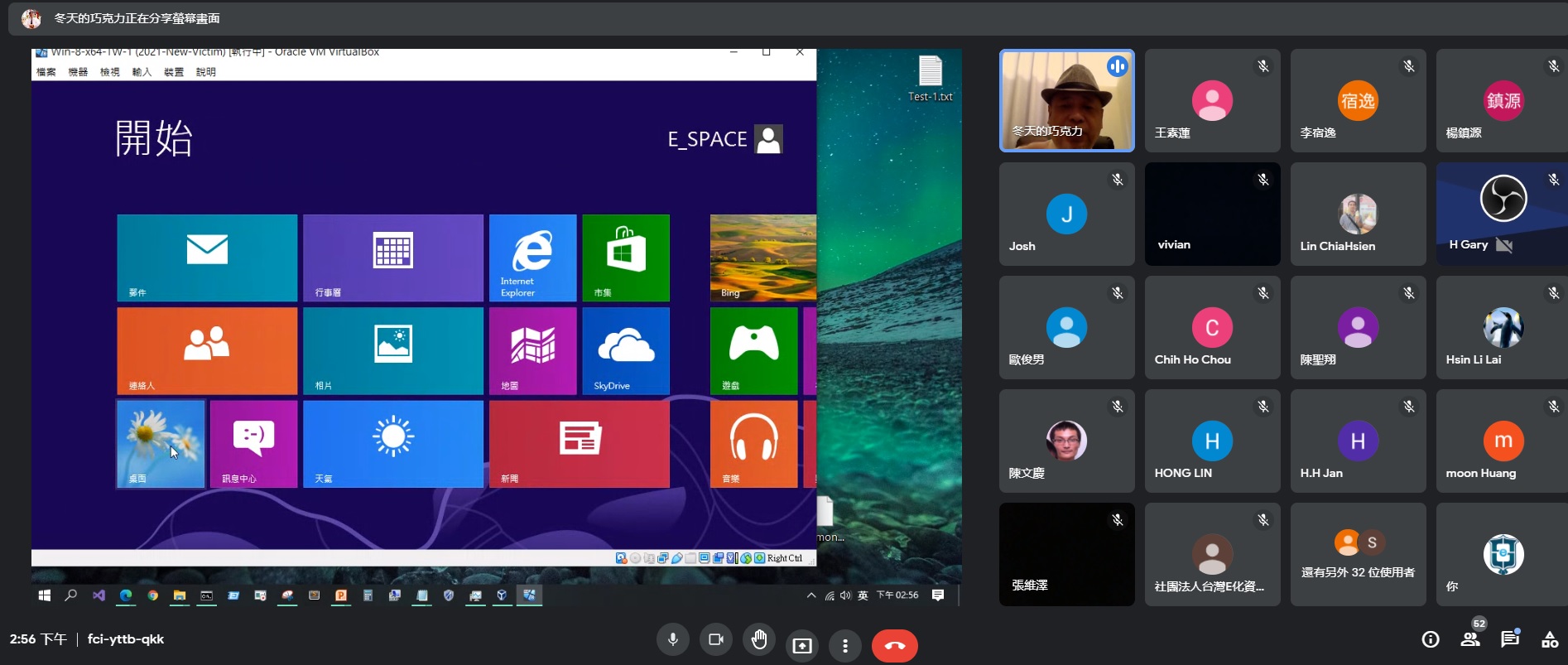Click the taskbar clock 下午 02:56
Screen dimensions: 1568x665
(x=897, y=595)
